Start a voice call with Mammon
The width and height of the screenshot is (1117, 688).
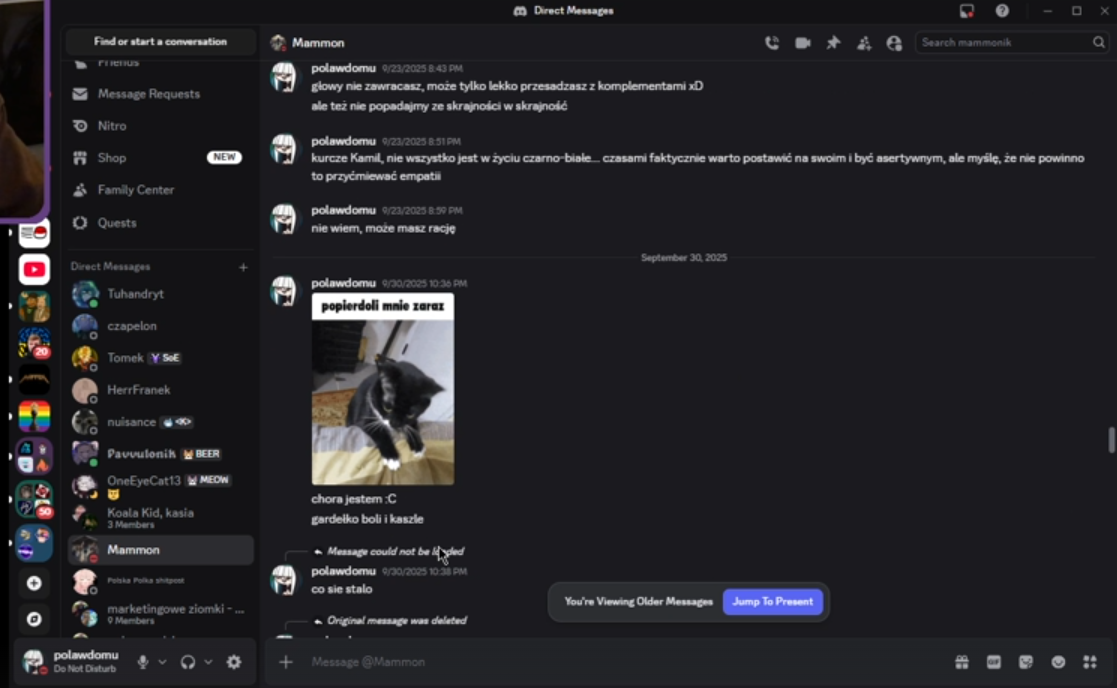click(x=771, y=43)
